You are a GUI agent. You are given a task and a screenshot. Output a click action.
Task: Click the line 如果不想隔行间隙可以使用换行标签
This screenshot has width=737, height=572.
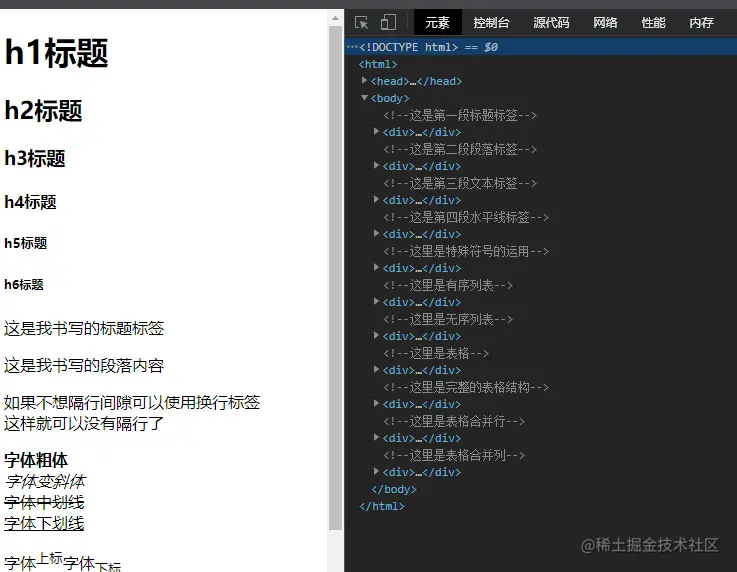(x=132, y=402)
